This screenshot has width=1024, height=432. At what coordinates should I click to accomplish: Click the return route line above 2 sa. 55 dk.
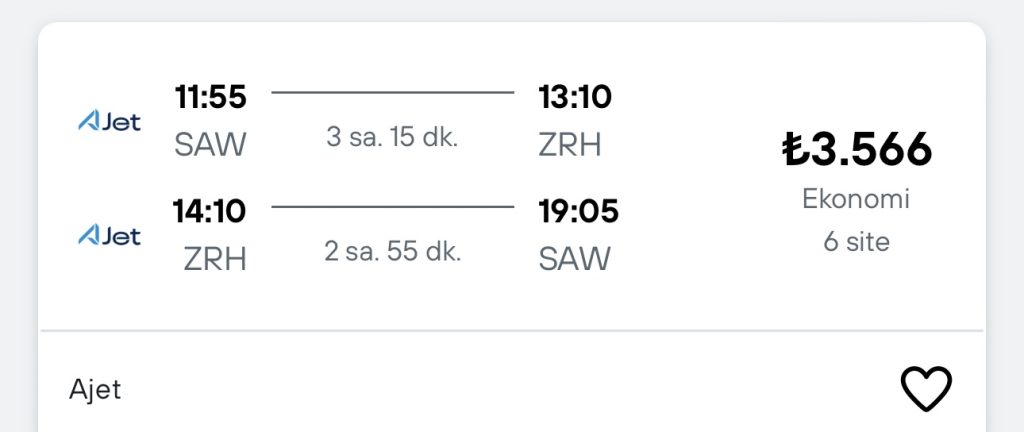[x=392, y=207]
